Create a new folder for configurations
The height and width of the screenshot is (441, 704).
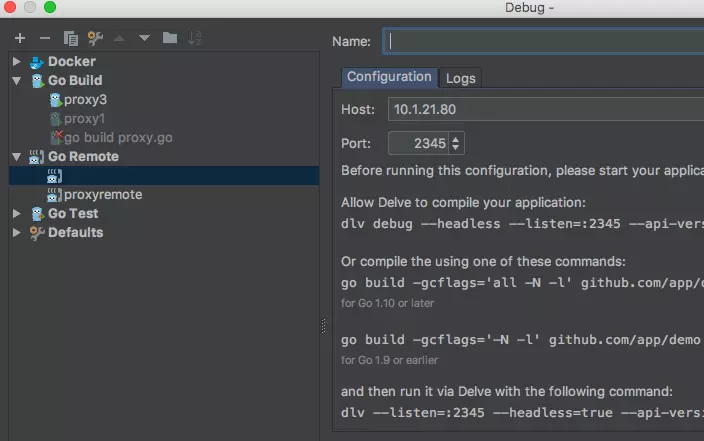click(170, 38)
